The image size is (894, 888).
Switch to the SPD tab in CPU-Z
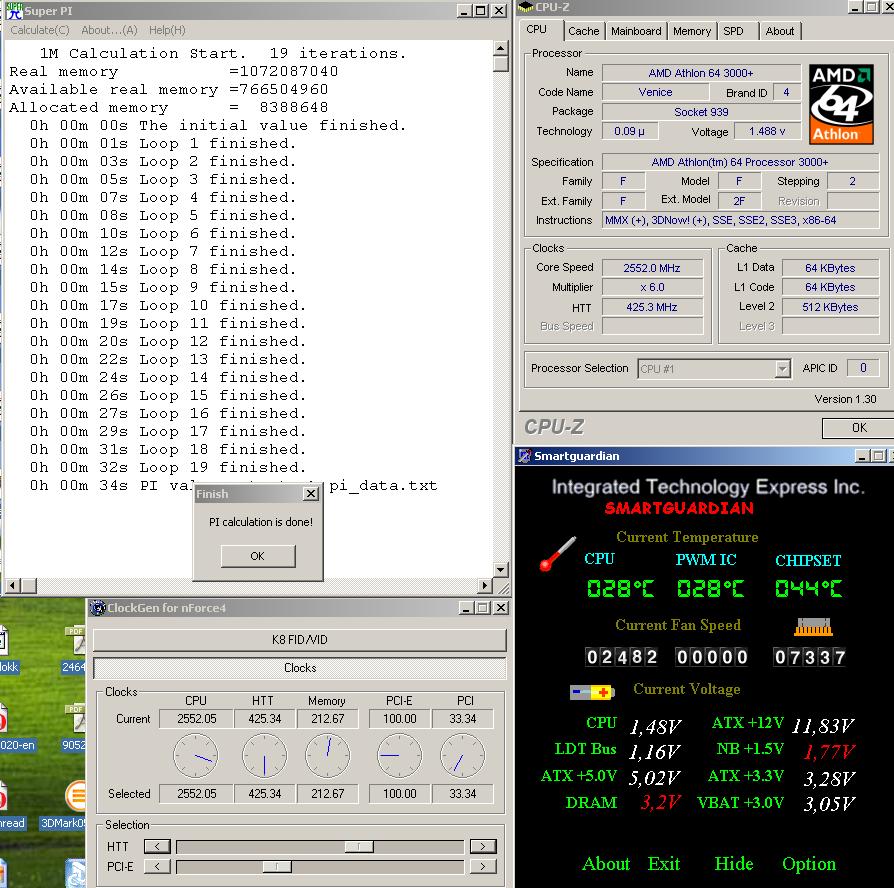coord(733,31)
